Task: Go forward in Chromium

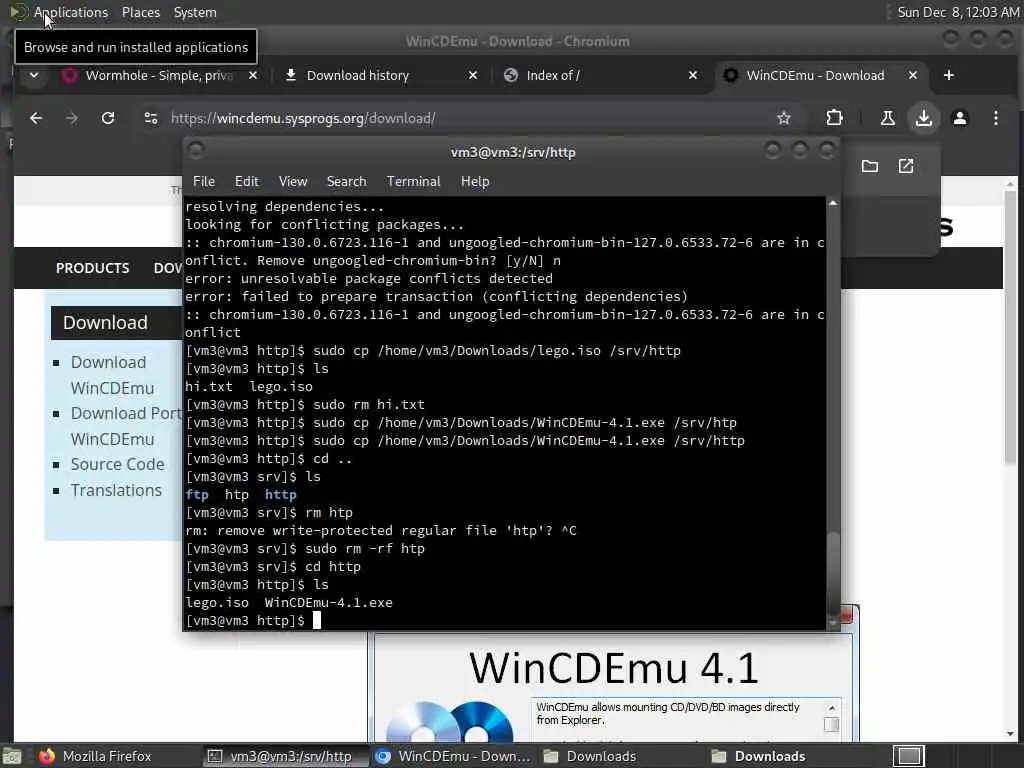Action: (x=72, y=118)
